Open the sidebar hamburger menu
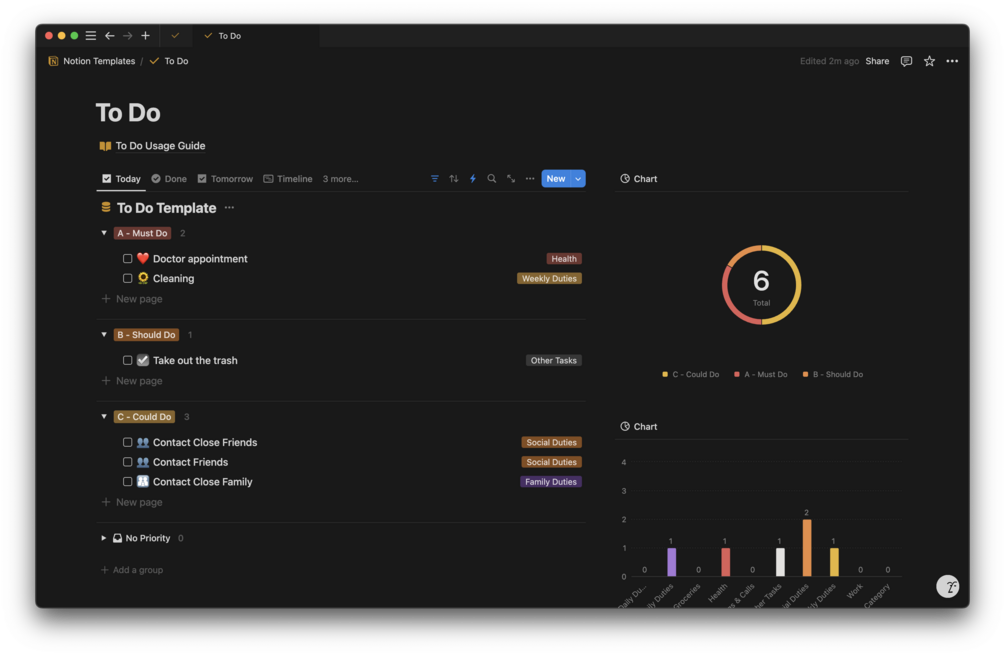This screenshot has width=1005, height=655. (x=90, y=36)
